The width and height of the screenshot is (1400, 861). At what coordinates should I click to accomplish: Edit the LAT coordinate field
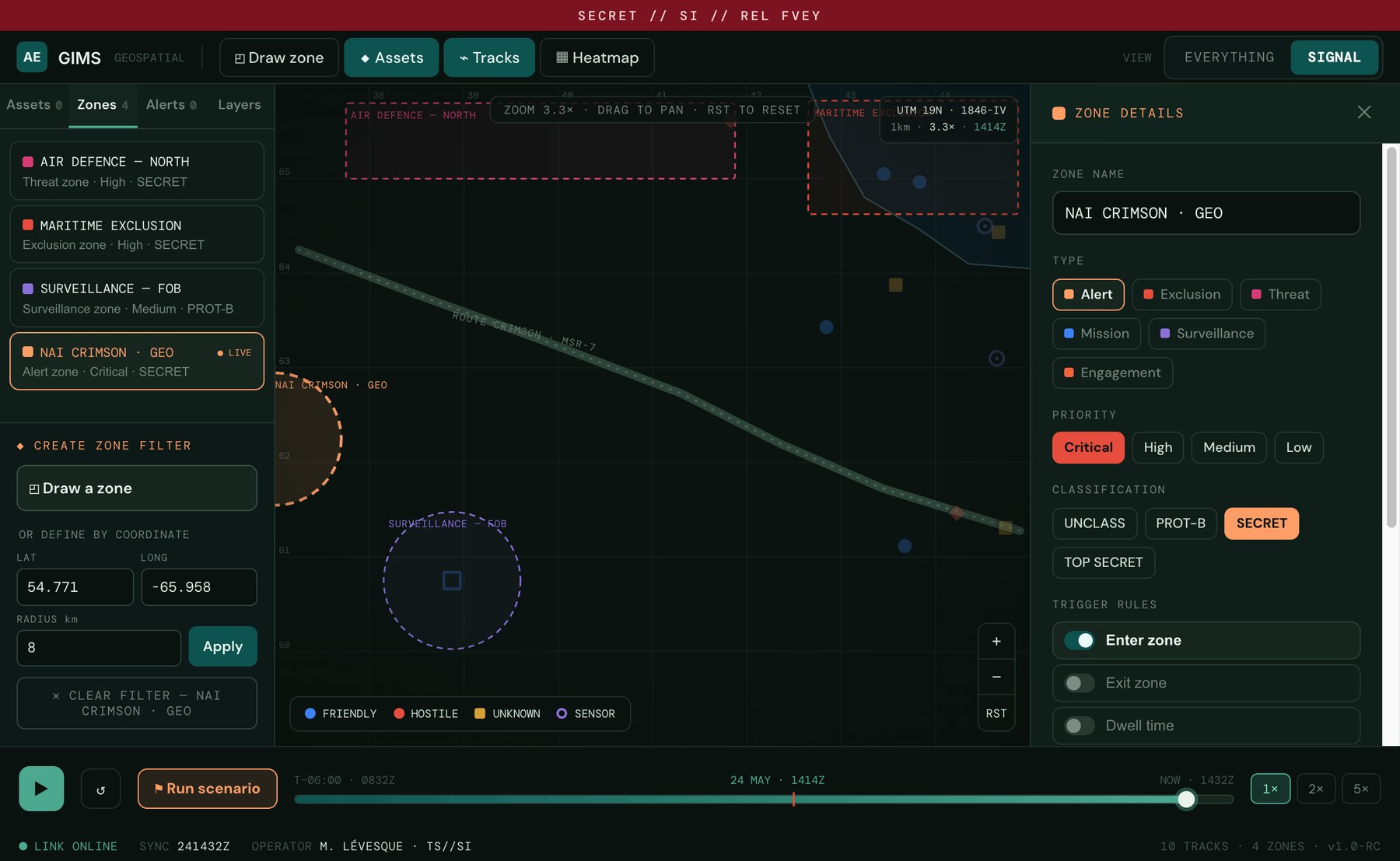click(x=75, y=587)
